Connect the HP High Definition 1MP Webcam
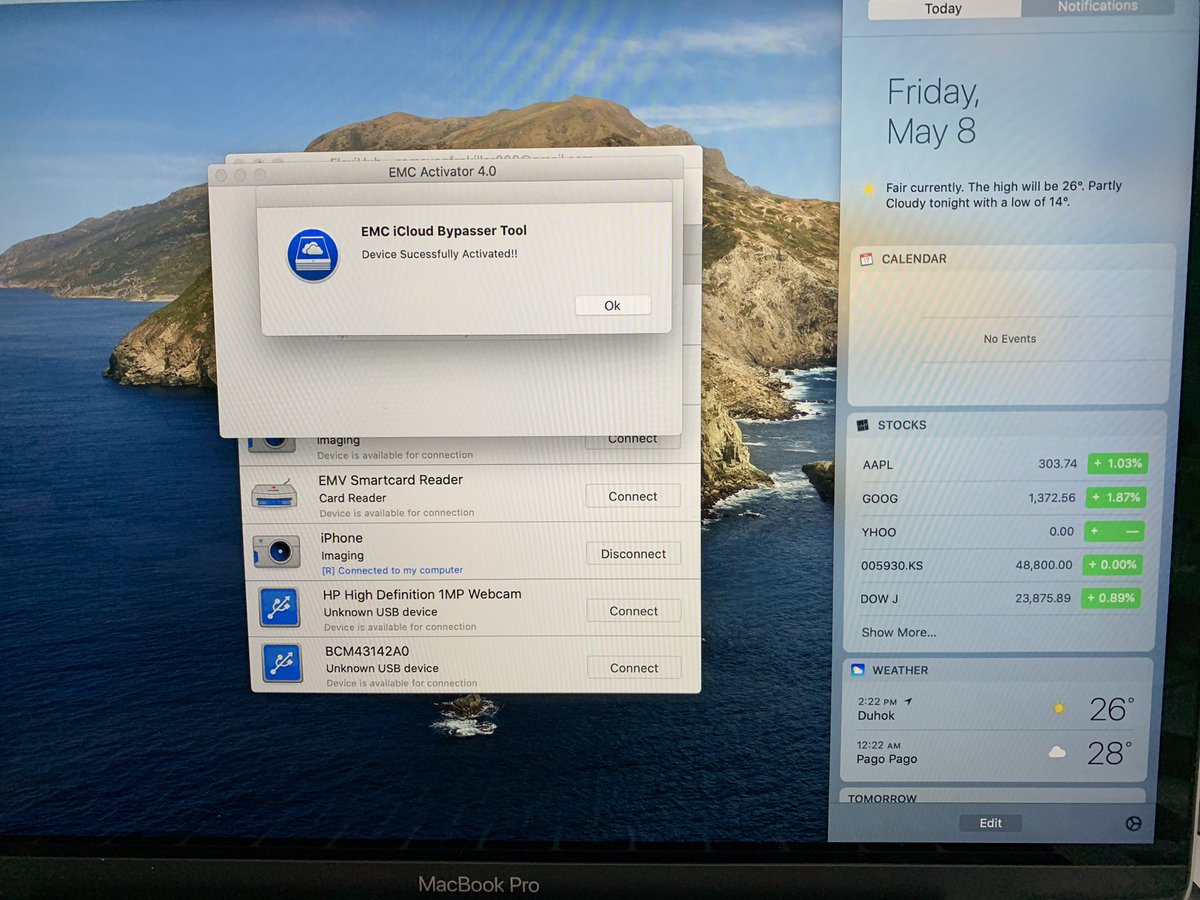 tap(633, 611)
